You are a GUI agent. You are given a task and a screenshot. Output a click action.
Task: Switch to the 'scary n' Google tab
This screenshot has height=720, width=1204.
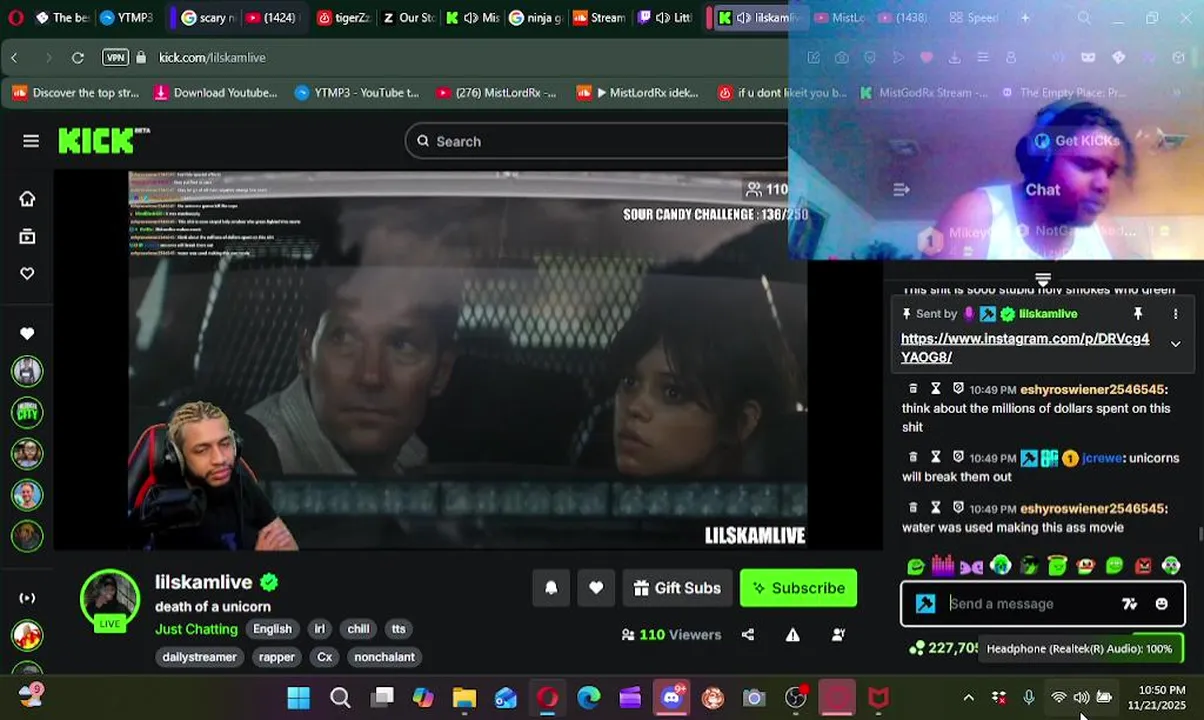(208, 18)
